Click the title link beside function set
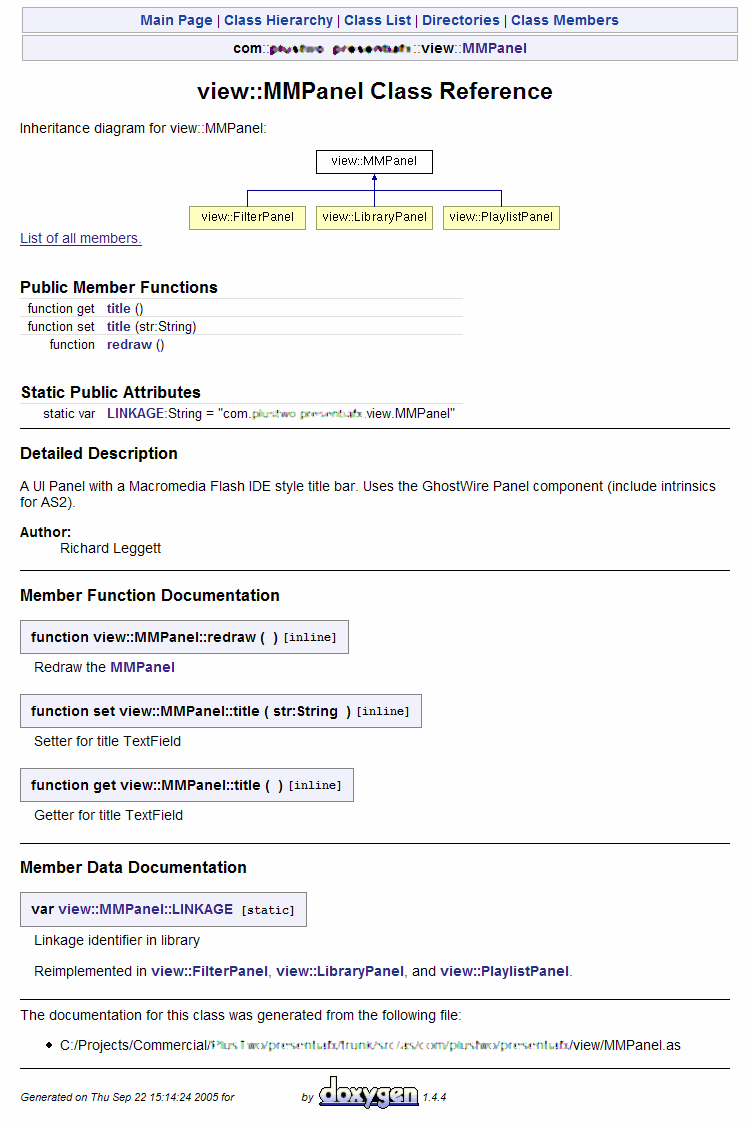750x1128 pixels. [119, 327]
